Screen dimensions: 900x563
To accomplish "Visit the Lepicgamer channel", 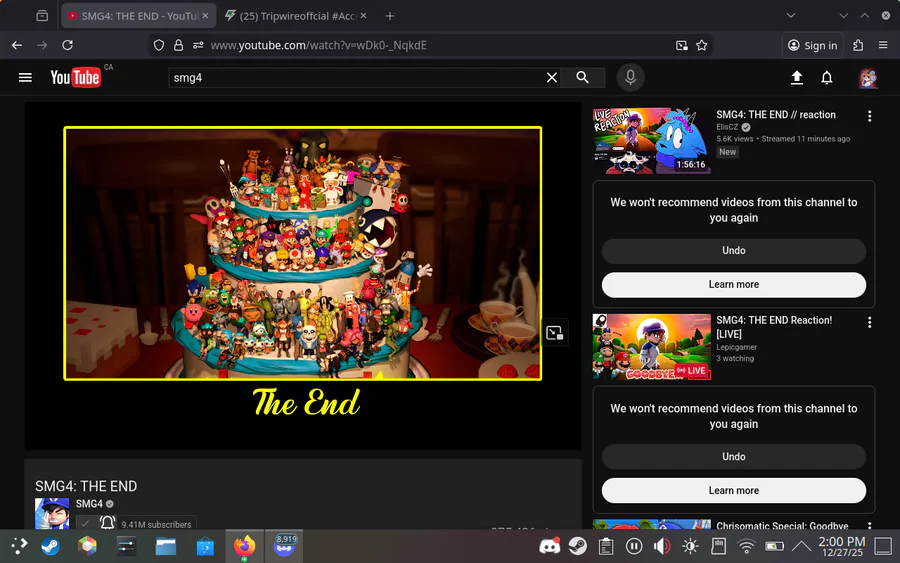I will [x=736, y=347].
